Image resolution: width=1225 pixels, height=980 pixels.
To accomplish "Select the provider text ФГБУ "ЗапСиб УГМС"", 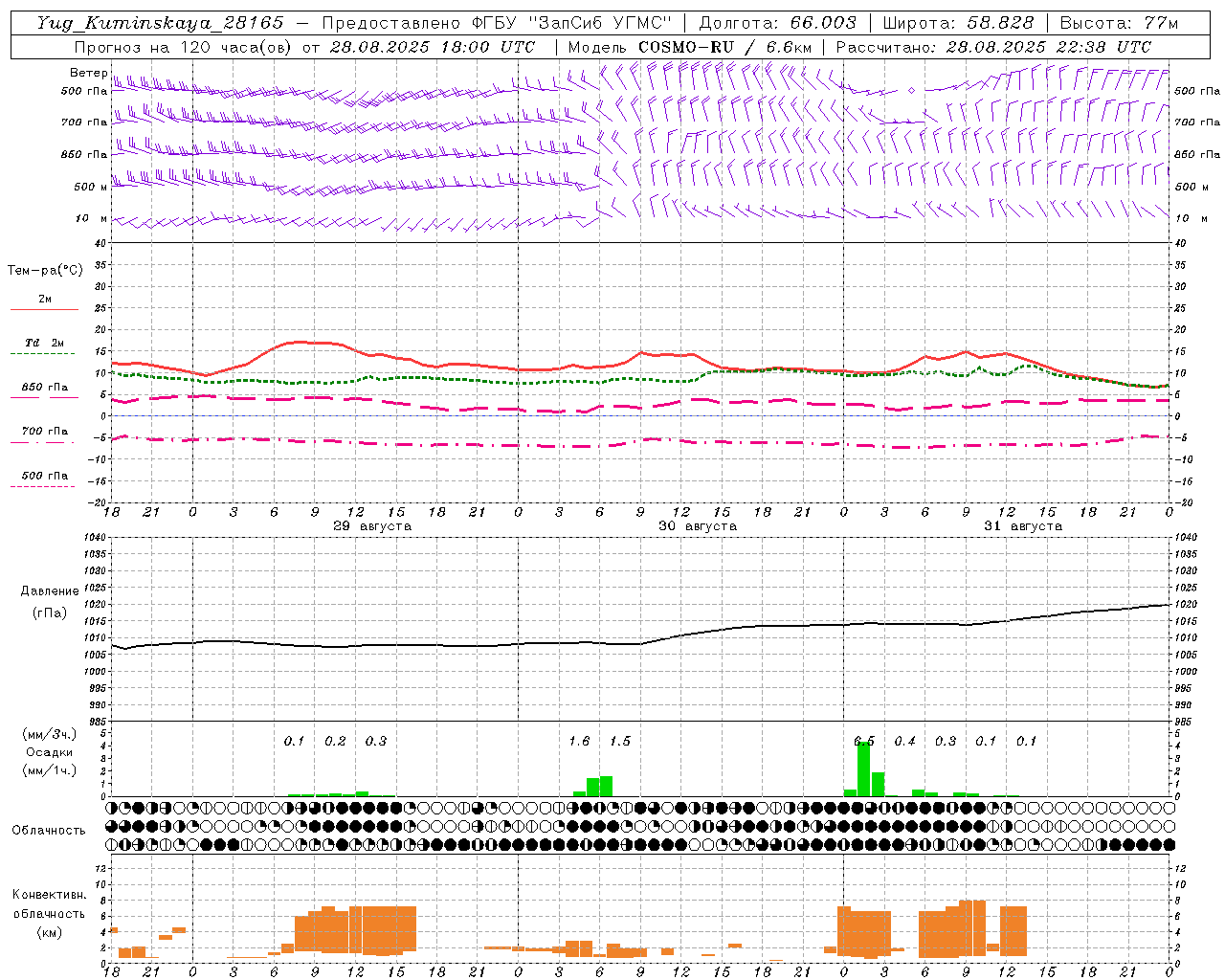I will coord(572,23).
